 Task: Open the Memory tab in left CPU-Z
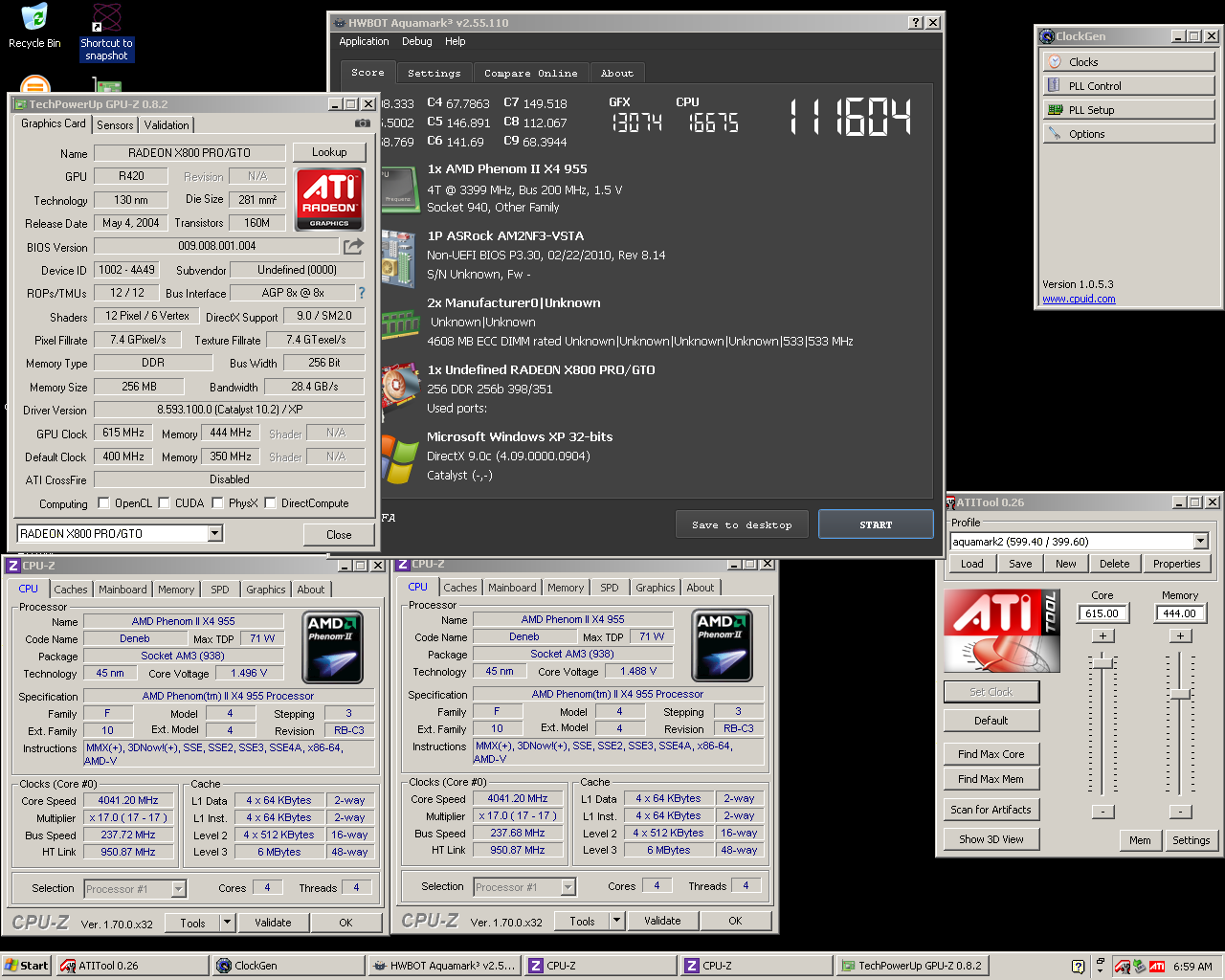(x=176, y=590)
